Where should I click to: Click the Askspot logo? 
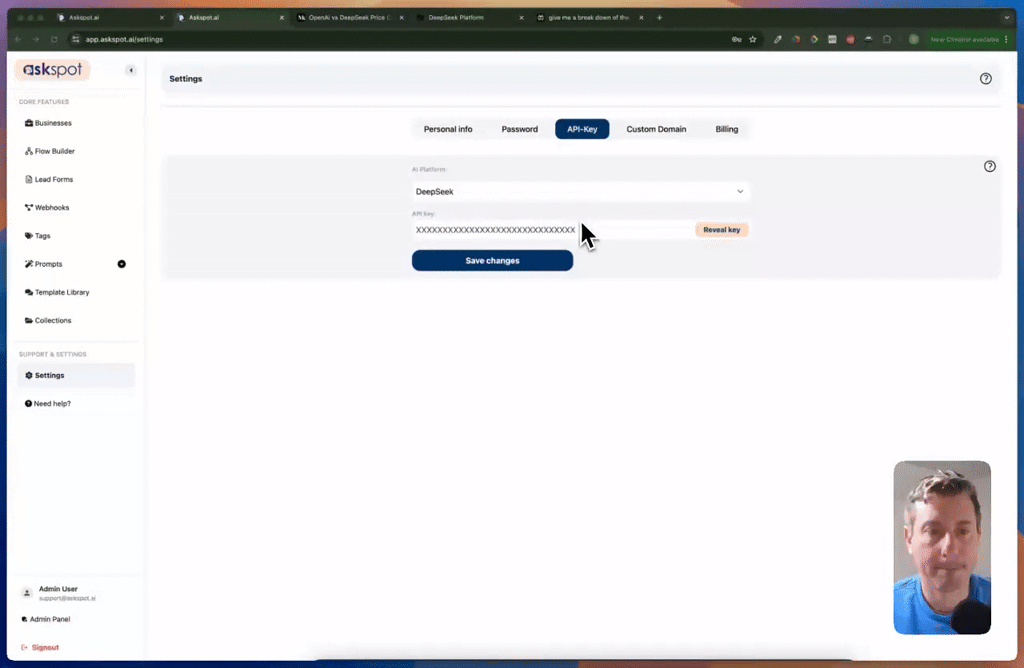coord(52,69)
